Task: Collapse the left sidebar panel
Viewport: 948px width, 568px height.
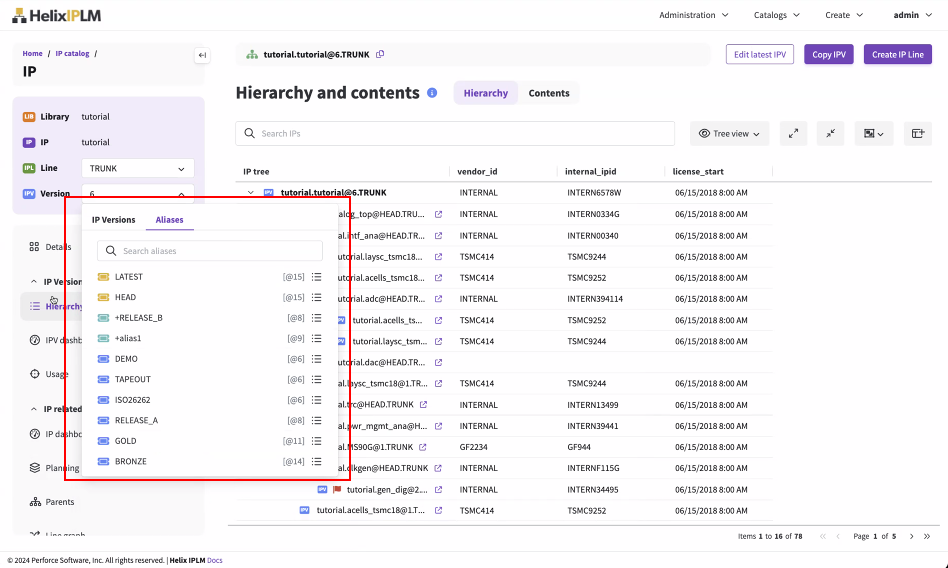Action: [x=202, y=55]
